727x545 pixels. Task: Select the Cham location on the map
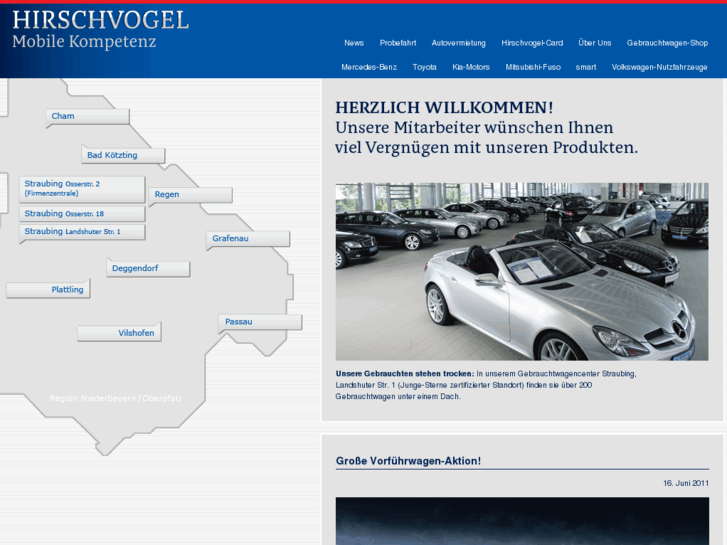pyautogui.click(x=88, y=116)
